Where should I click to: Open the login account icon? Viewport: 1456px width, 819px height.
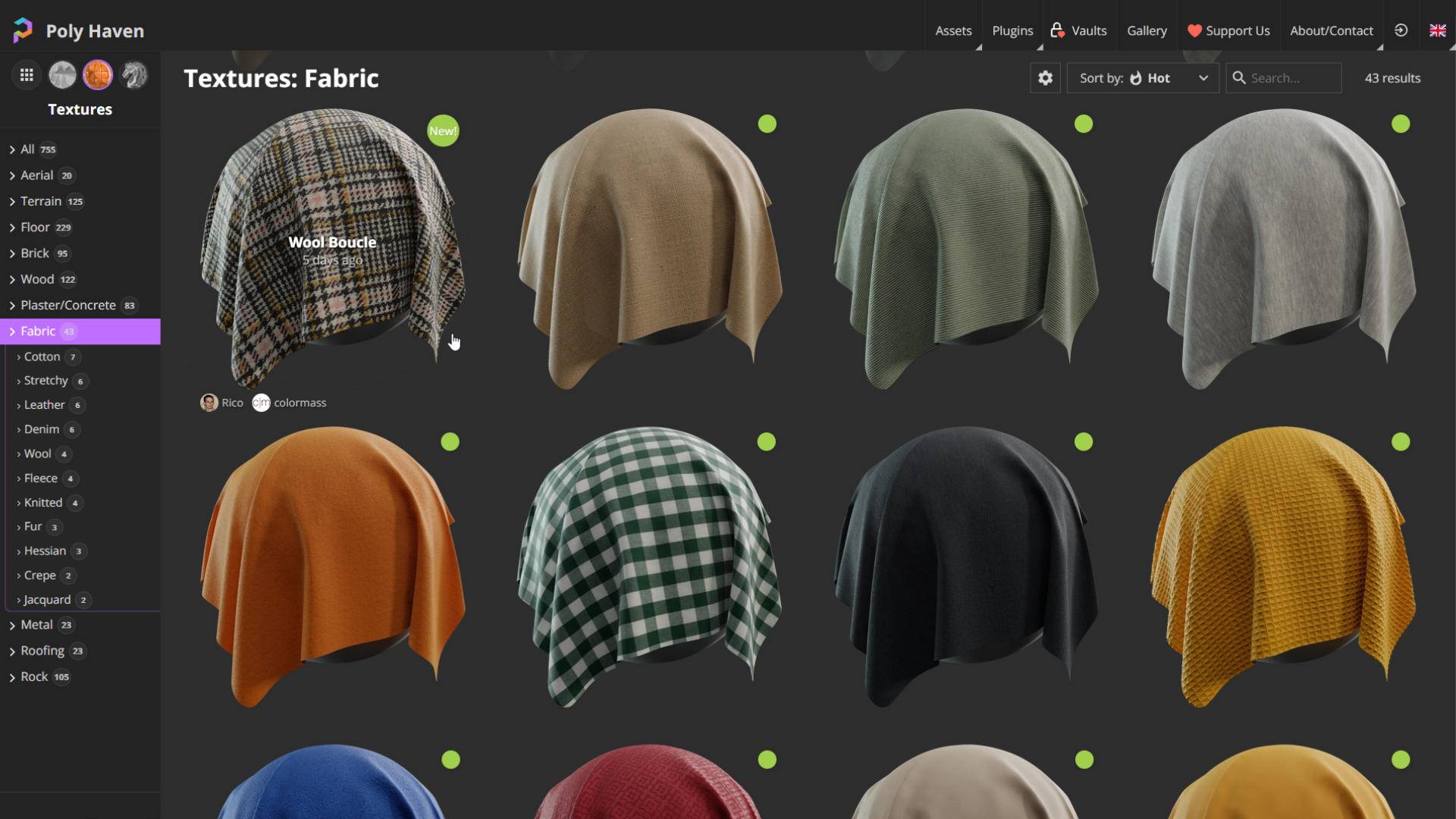(x=1401, y=30)
